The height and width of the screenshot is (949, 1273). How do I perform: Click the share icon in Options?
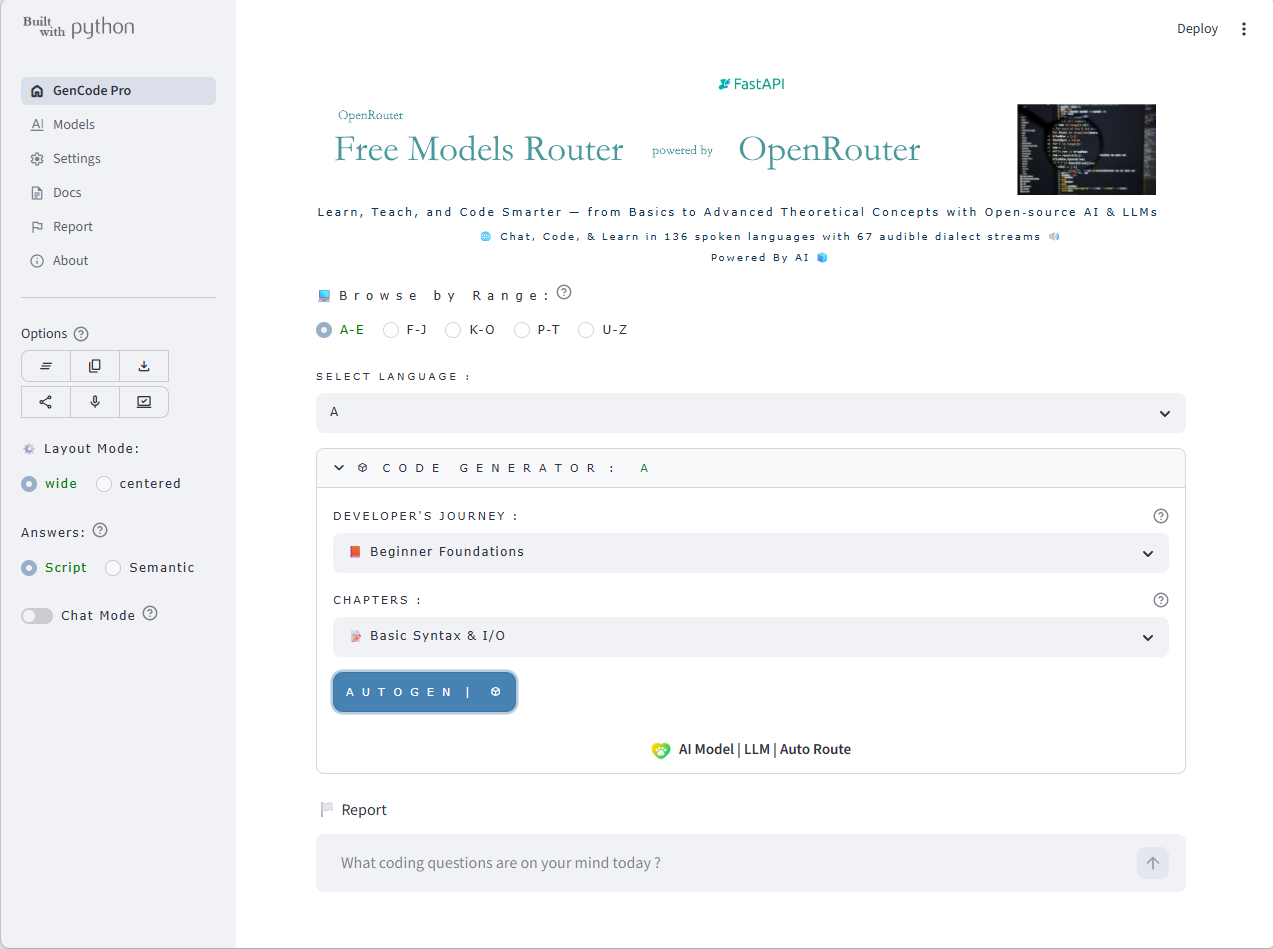(46, 402)
